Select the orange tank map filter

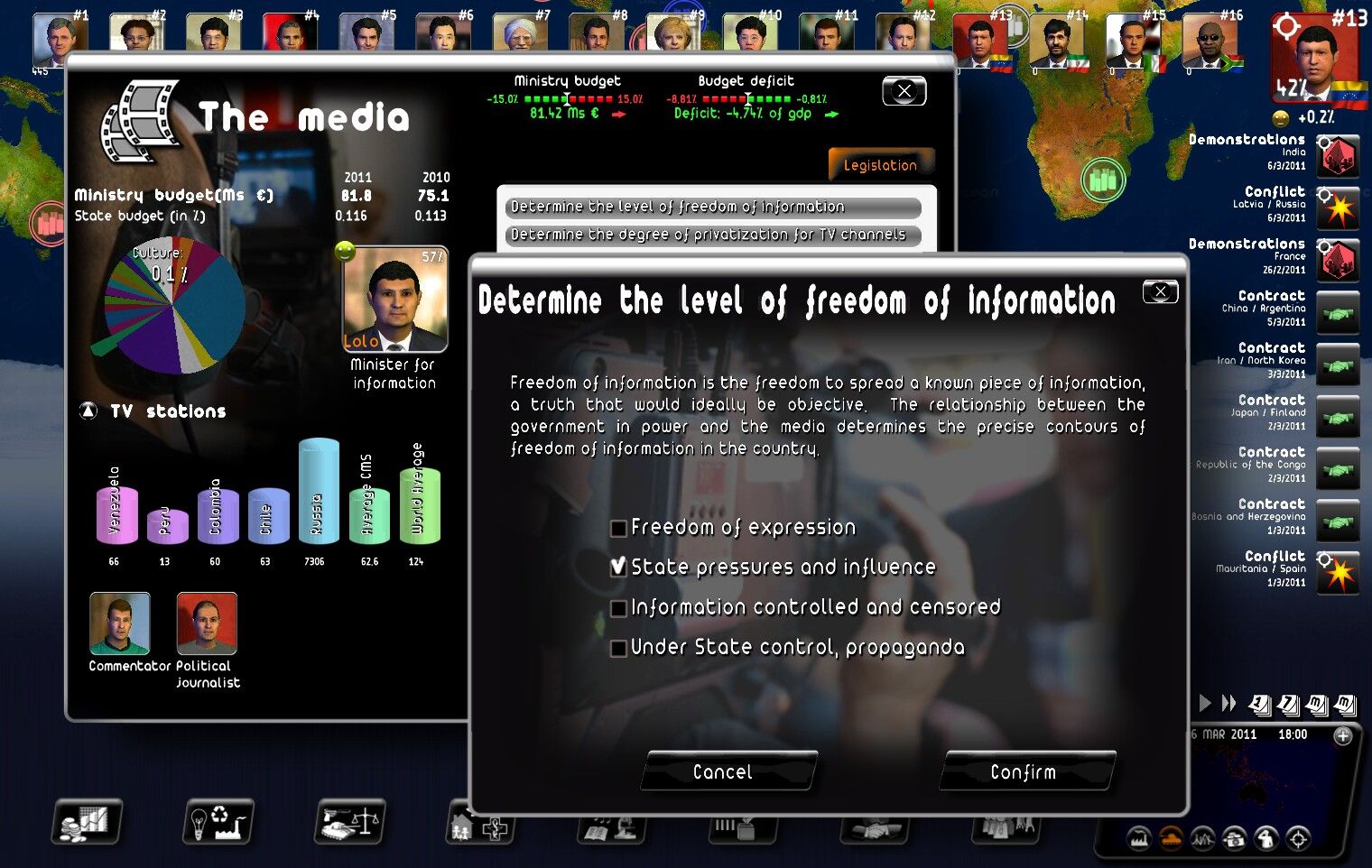coord(1171,839)
